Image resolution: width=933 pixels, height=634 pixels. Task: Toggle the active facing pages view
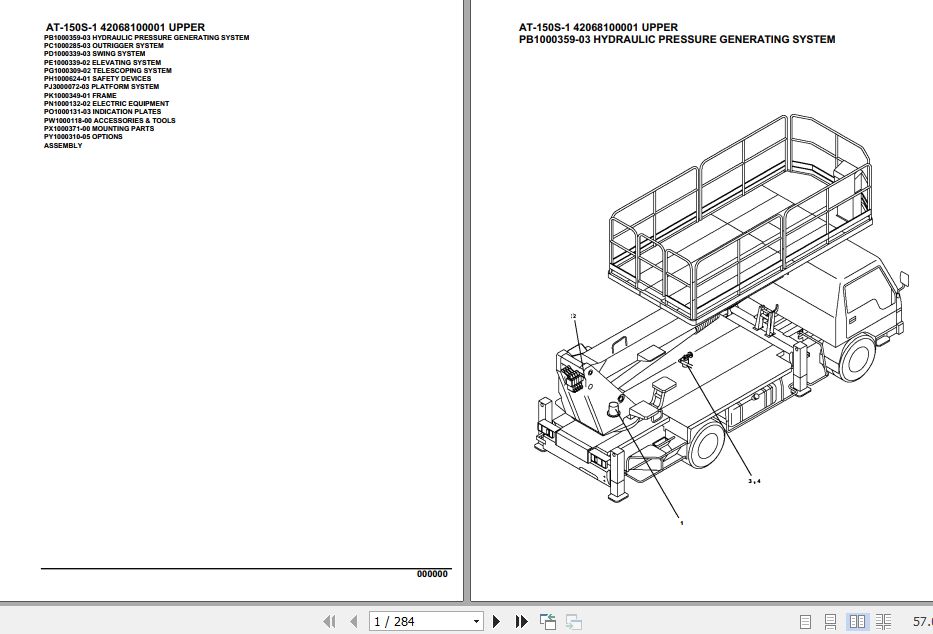tap(857, 621)
